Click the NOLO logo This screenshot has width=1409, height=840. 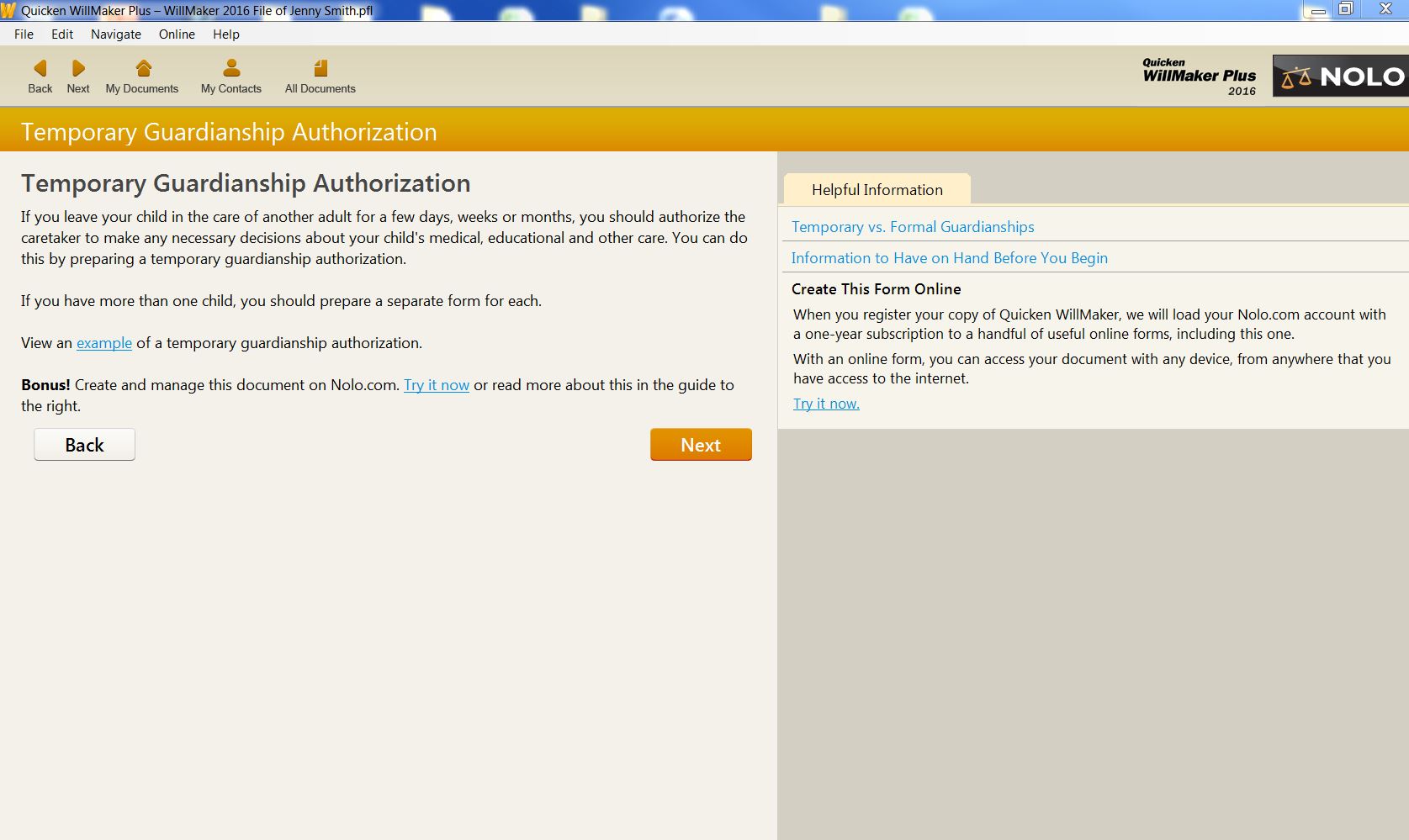point(1339,76)
